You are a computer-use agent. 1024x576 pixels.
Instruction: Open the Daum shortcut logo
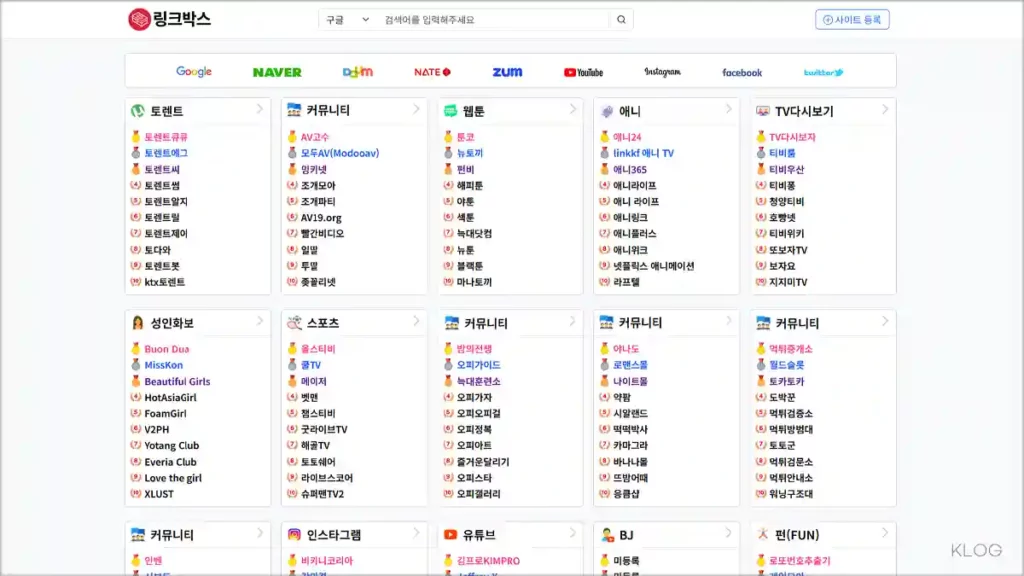click(x=358, y=71)
